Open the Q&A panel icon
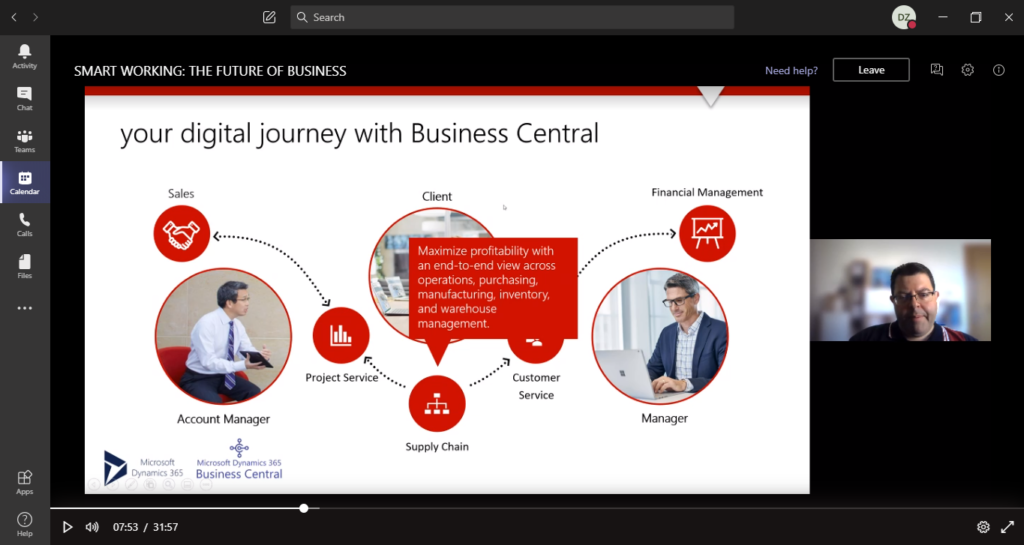Screen dimensions: 1024x545 point(936,70)
